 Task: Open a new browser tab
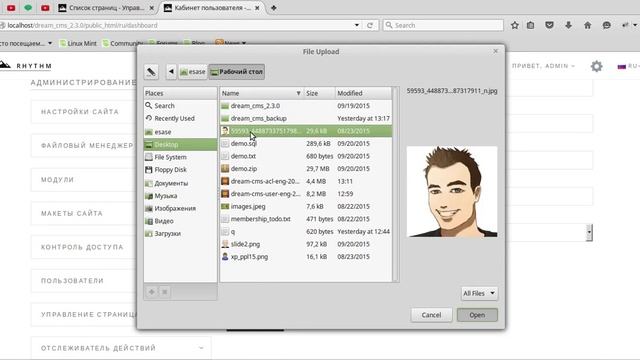(273, 8)
